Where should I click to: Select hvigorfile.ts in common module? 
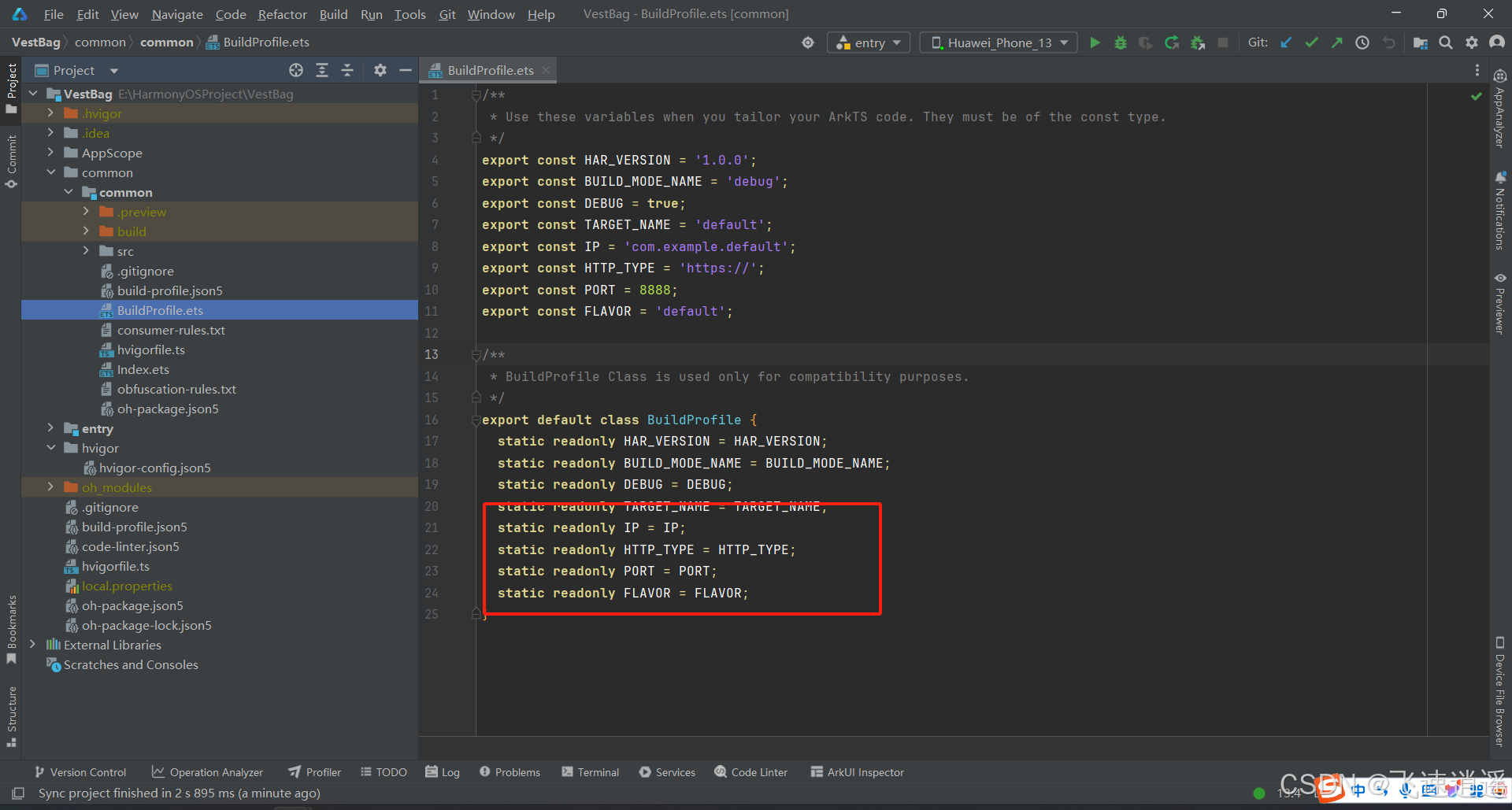tap(151, 350)
